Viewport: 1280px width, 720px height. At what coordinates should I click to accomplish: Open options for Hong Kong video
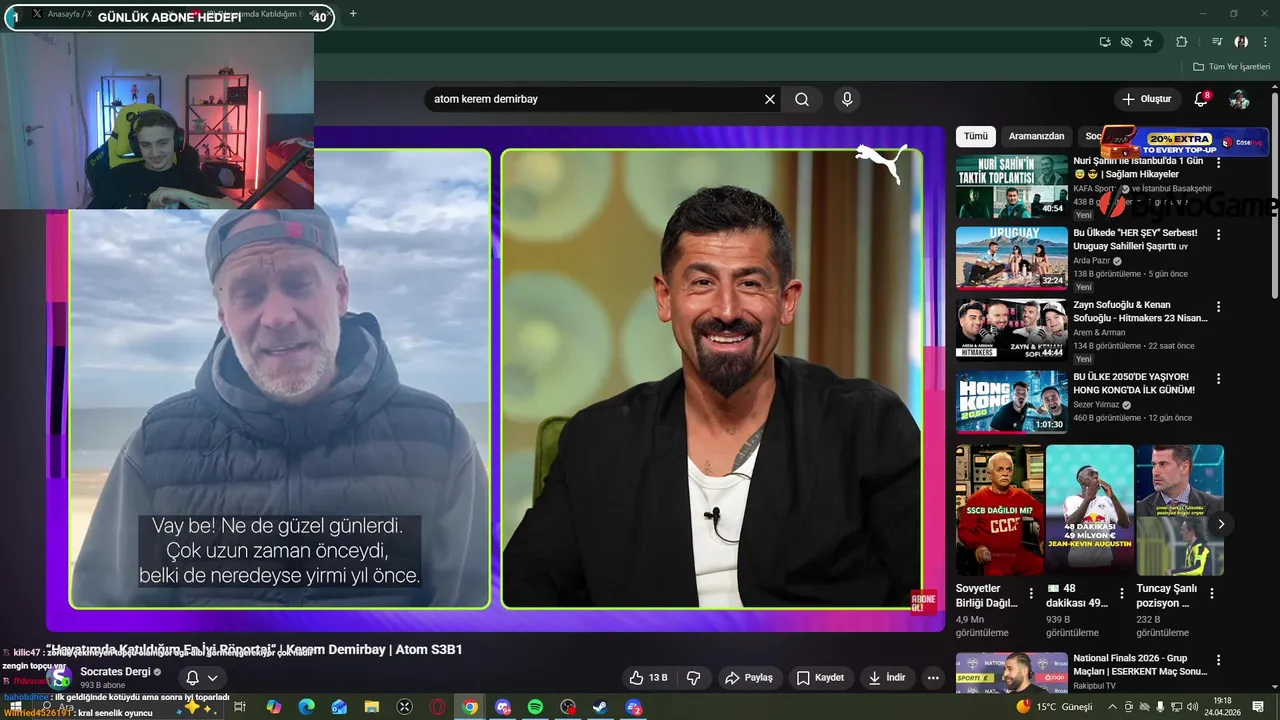pos(1218,379)
